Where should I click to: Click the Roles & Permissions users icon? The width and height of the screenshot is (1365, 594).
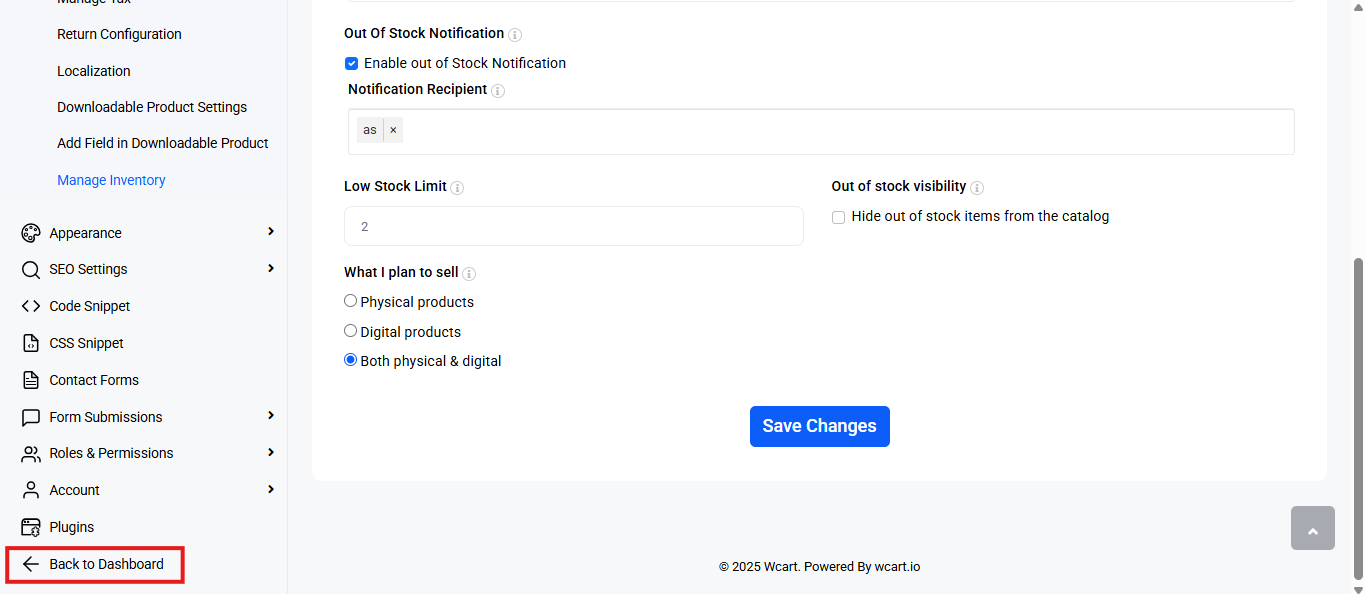(31, 453)
